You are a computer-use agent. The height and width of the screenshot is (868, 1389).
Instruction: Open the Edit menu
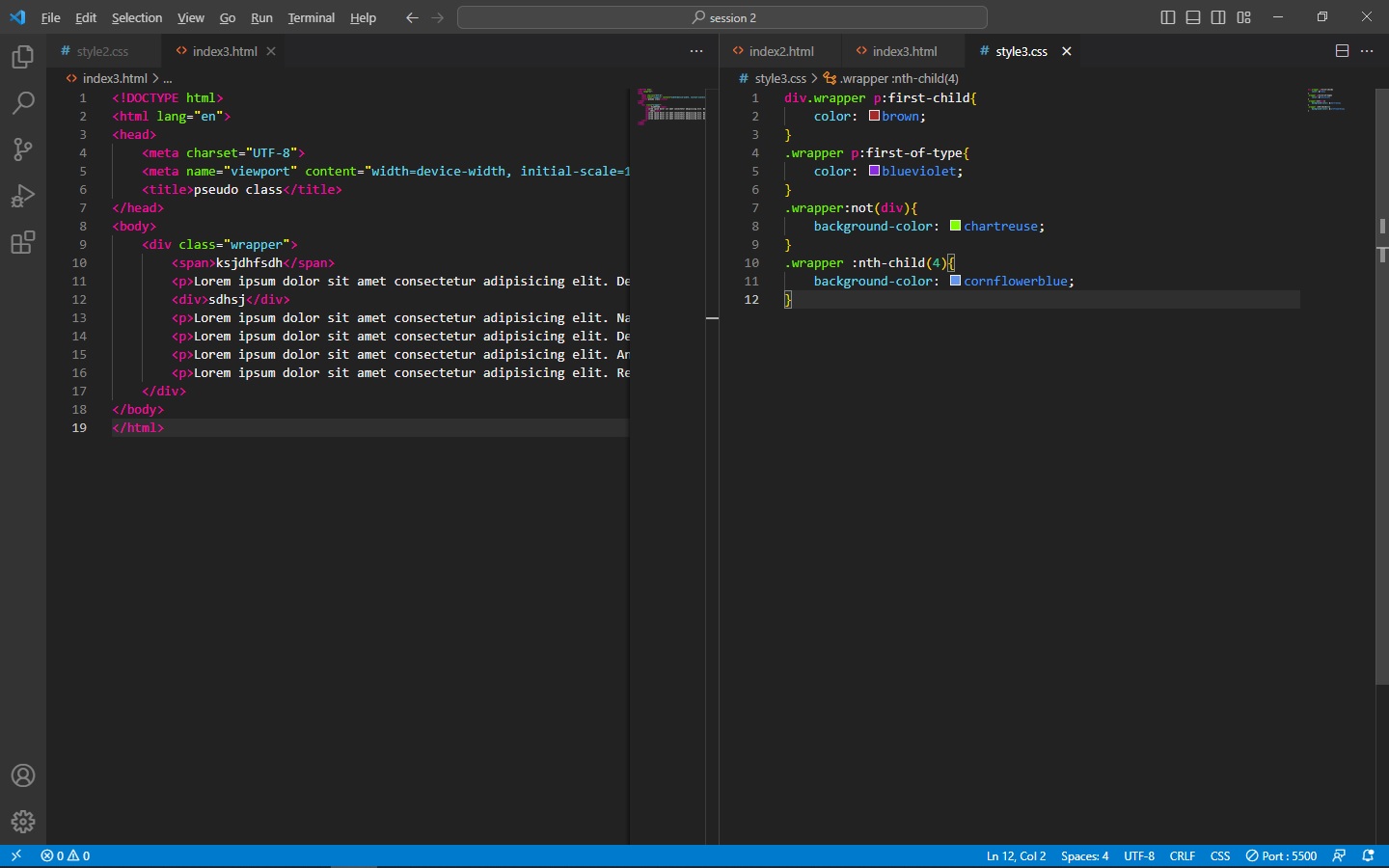coord(86,17)
